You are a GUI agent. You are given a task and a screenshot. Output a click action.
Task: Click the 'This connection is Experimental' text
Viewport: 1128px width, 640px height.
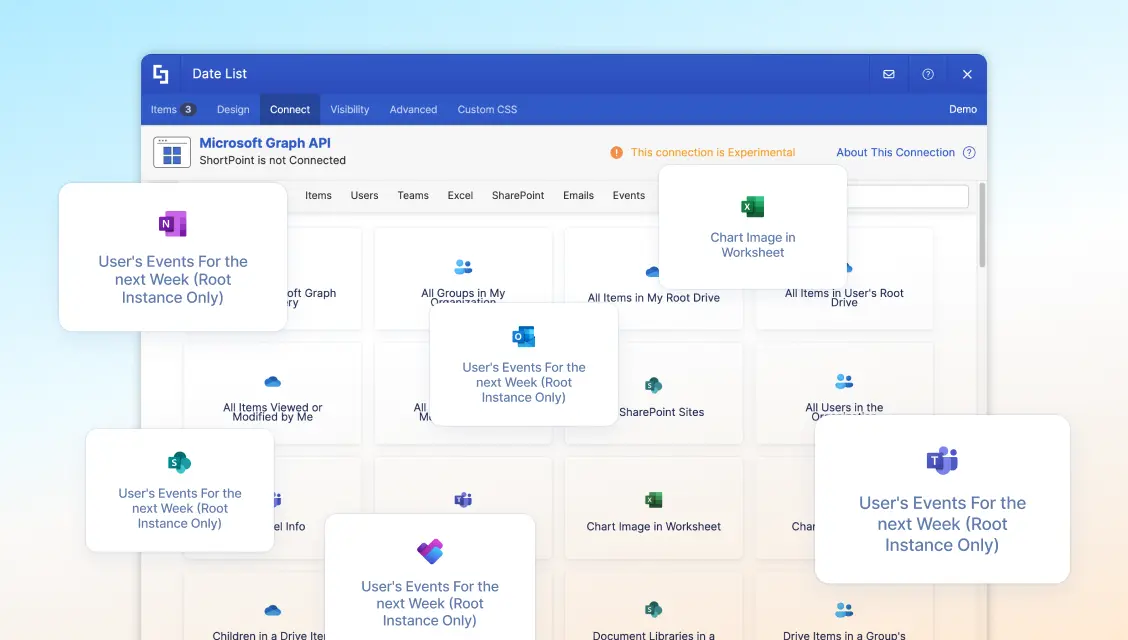click(x=713, y=152)
